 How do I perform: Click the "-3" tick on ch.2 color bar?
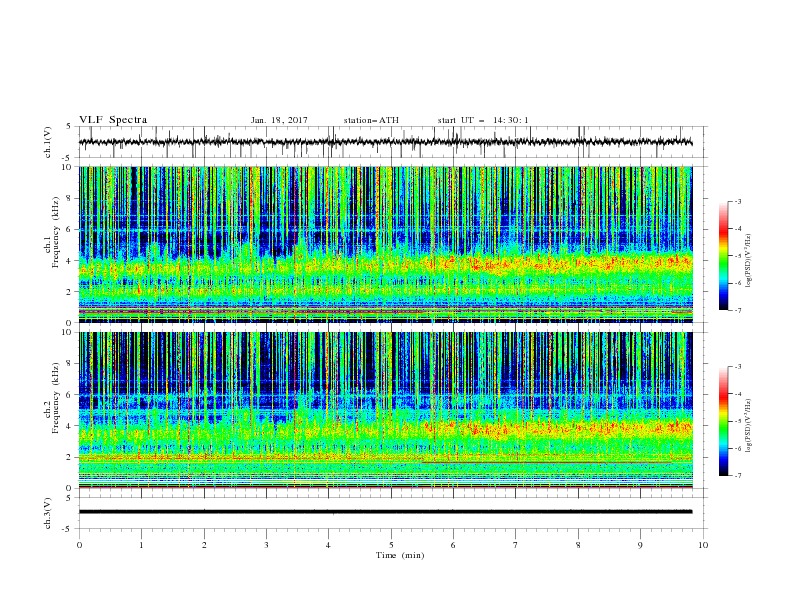tap(738, 367)
